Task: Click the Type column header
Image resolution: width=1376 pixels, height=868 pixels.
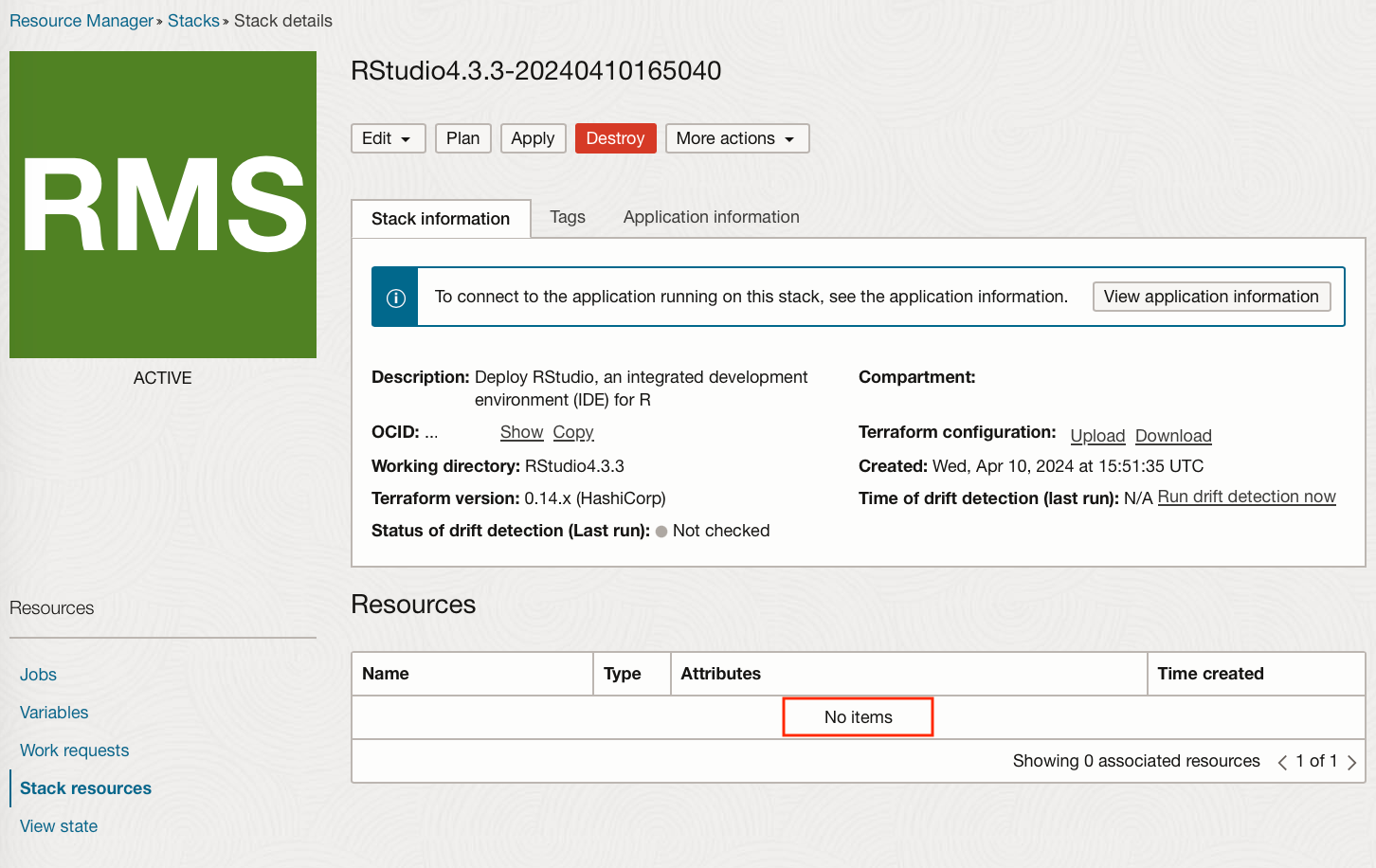Action: 632,674
